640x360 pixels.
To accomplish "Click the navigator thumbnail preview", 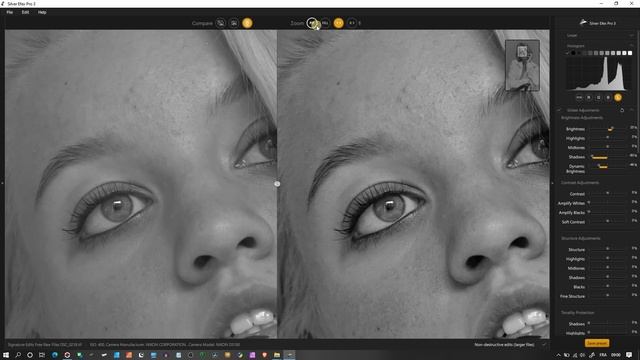I will point(522,65).
